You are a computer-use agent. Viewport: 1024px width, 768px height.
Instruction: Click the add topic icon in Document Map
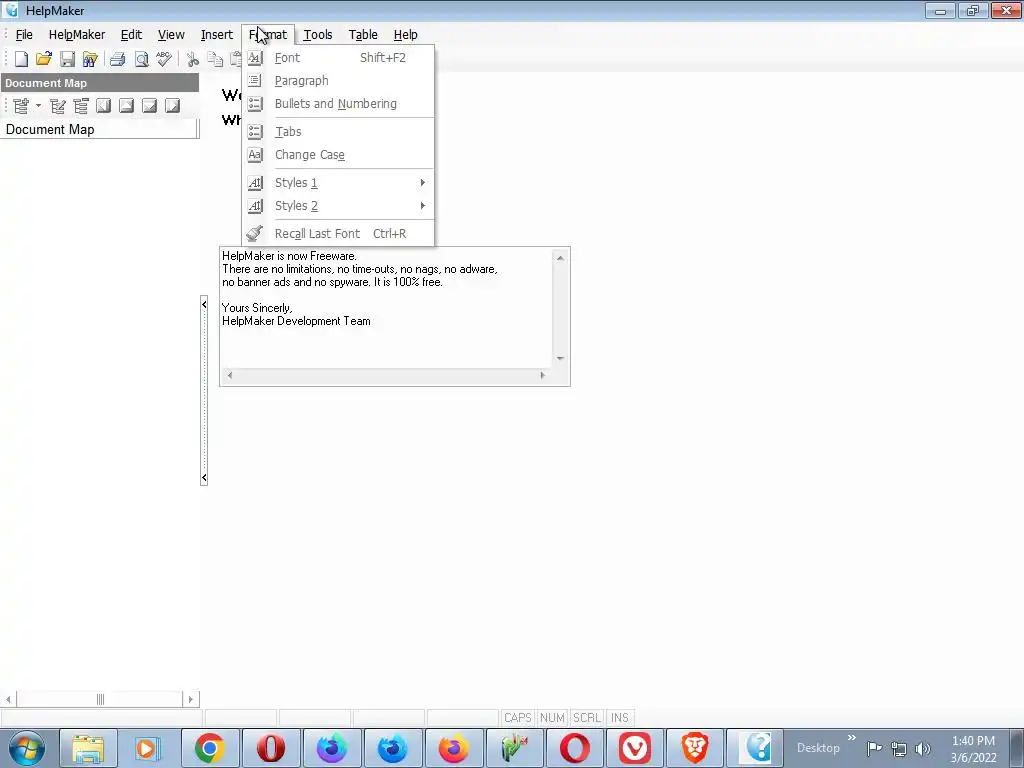coord(22,106)
